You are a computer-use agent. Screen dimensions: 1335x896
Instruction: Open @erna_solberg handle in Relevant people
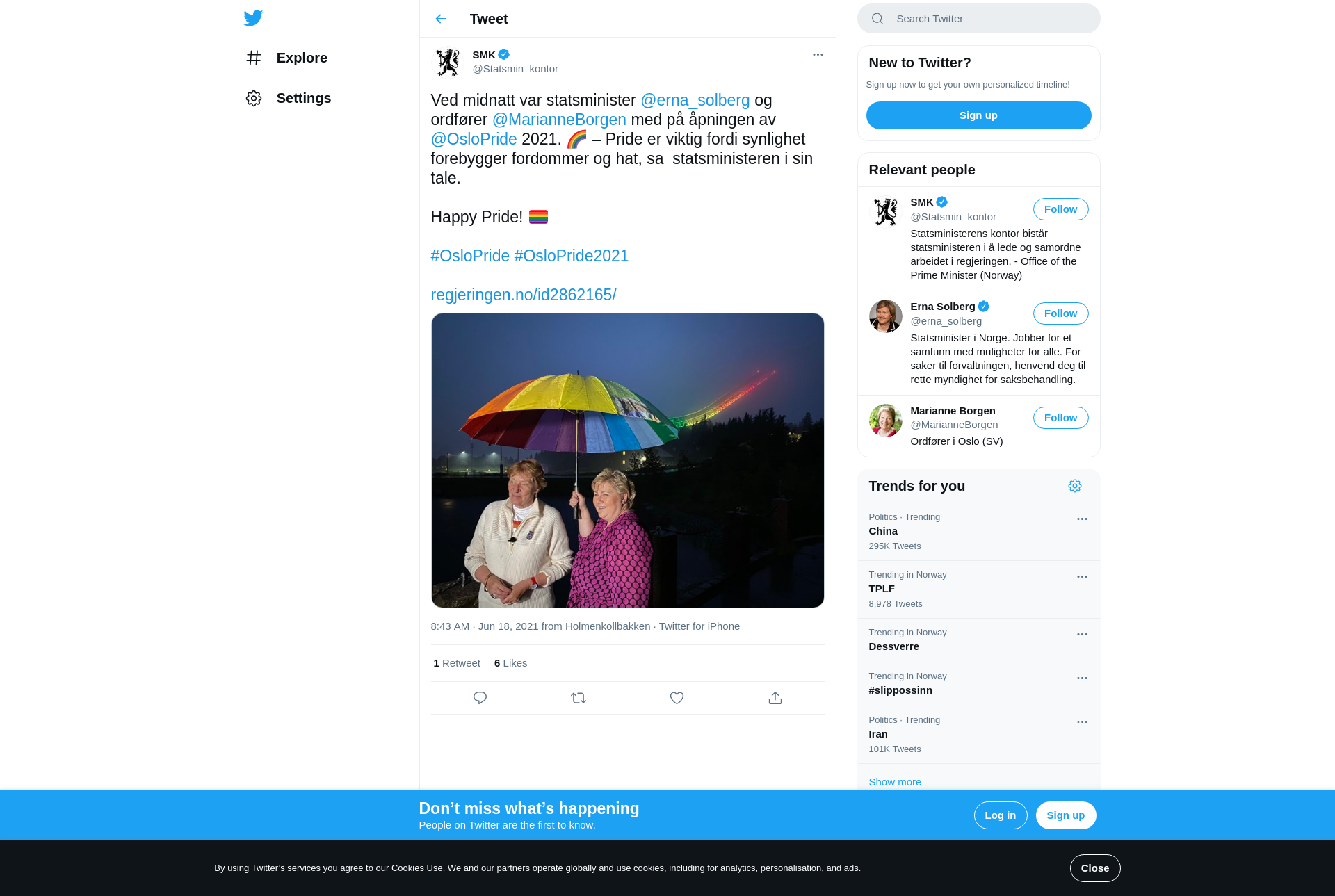coord(946,321)
